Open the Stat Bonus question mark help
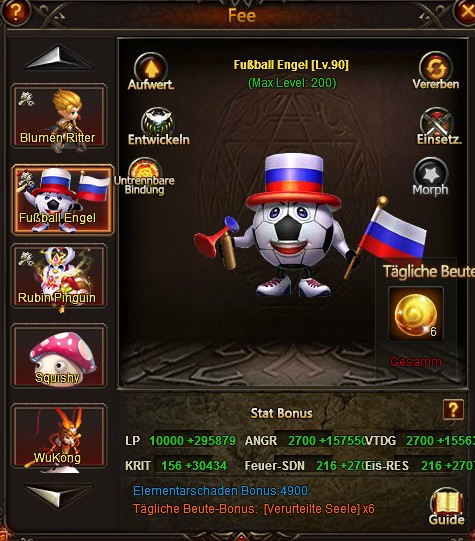 click(x=453, y=410)
